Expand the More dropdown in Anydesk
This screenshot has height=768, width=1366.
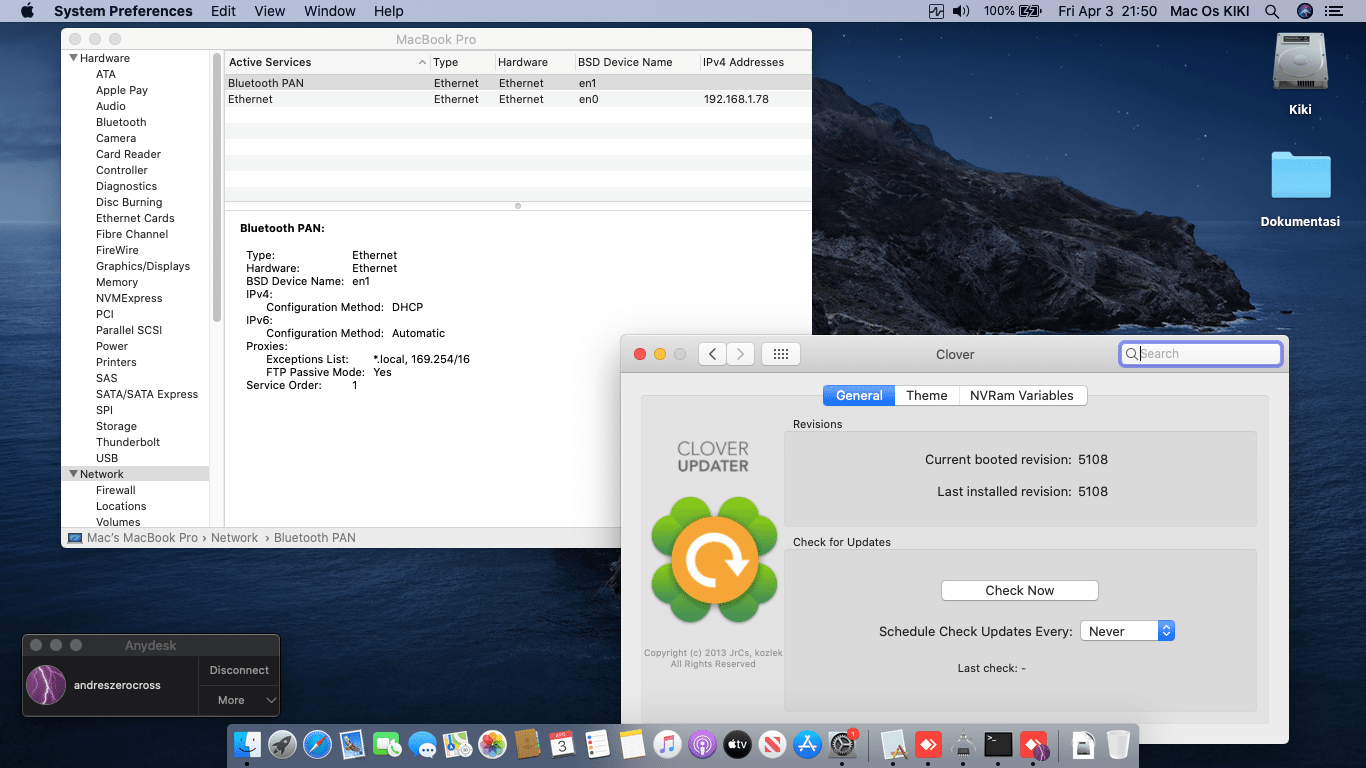239,700
